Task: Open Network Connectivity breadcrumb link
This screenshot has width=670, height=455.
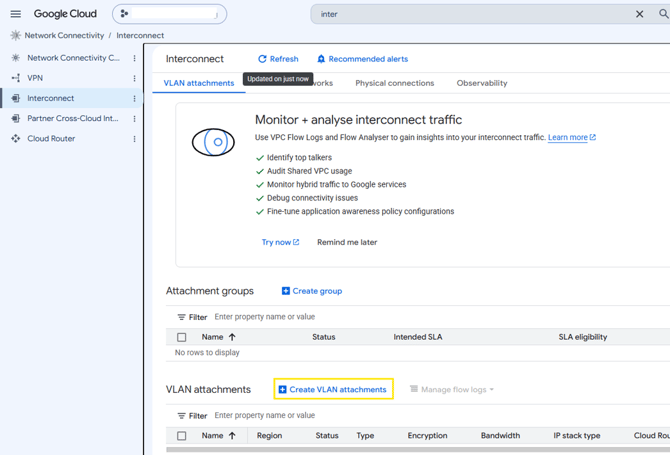Action: pos(64,35)
